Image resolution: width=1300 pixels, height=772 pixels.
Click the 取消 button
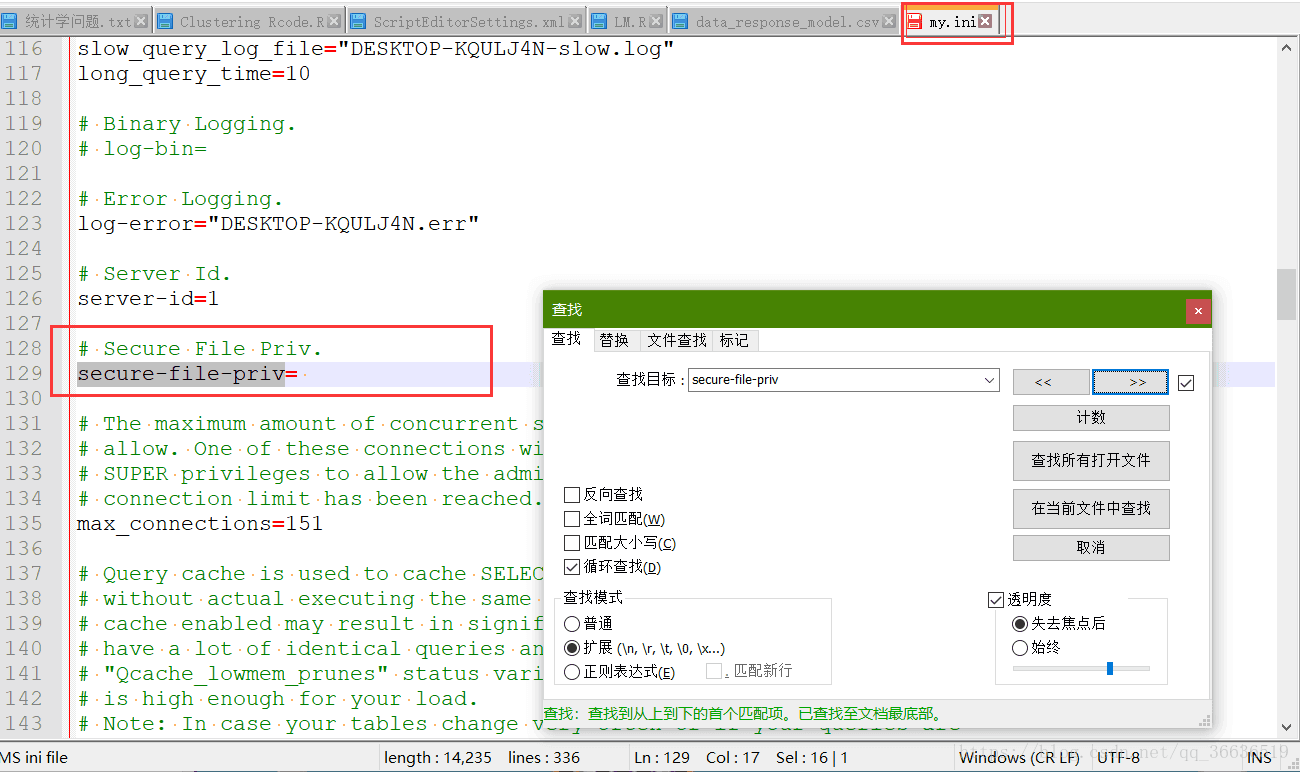(1091, 547)
